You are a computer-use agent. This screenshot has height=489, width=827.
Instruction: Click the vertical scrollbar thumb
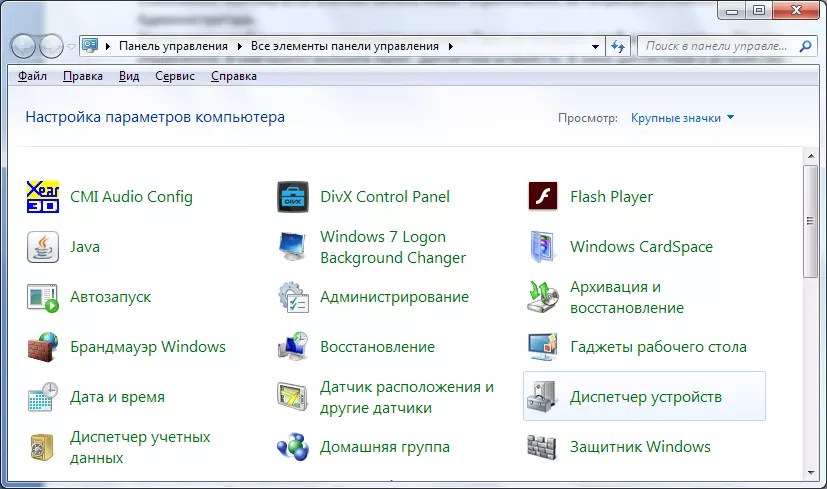pos(811,220)
